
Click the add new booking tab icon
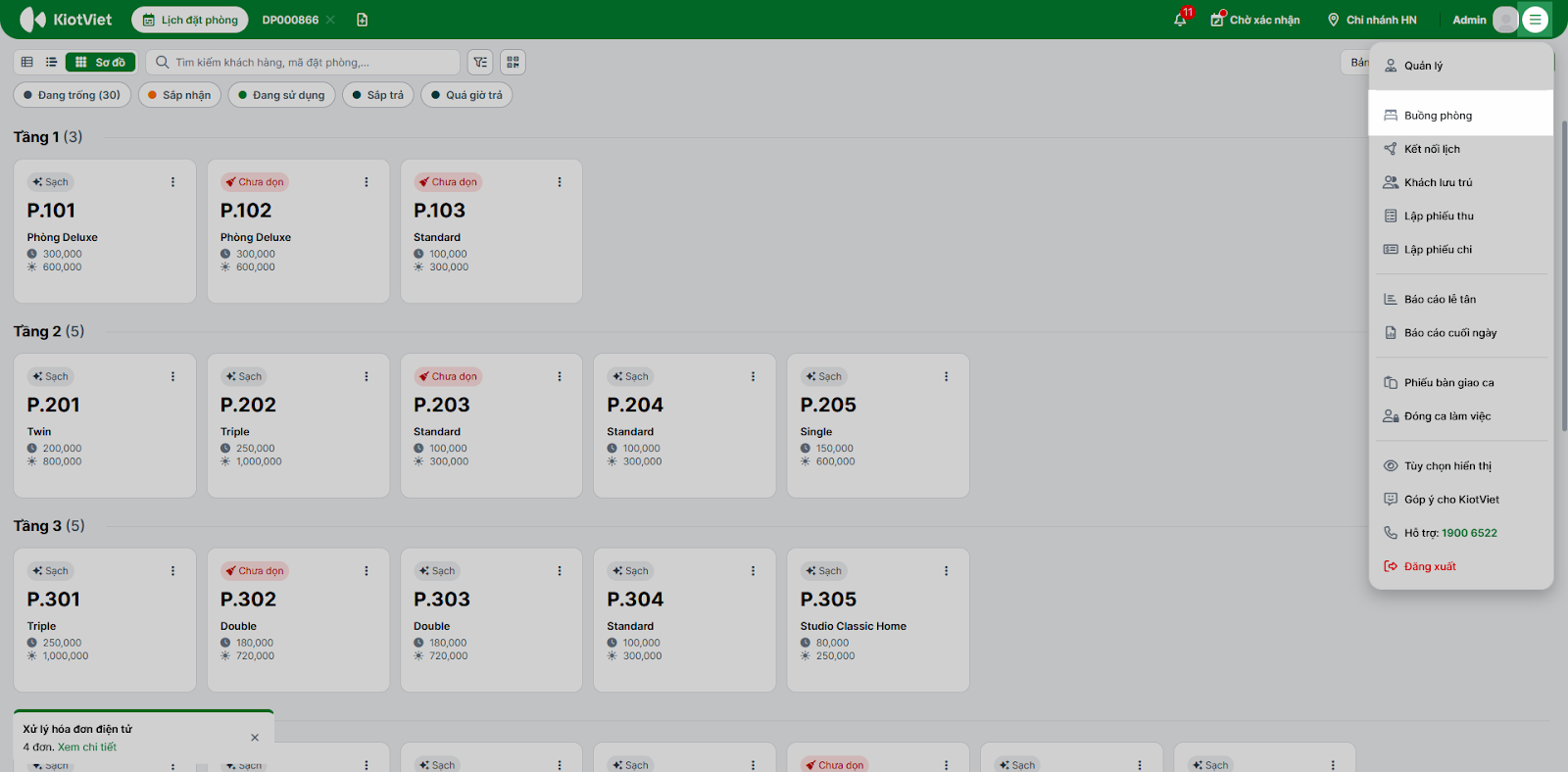(x=363, y=20)
